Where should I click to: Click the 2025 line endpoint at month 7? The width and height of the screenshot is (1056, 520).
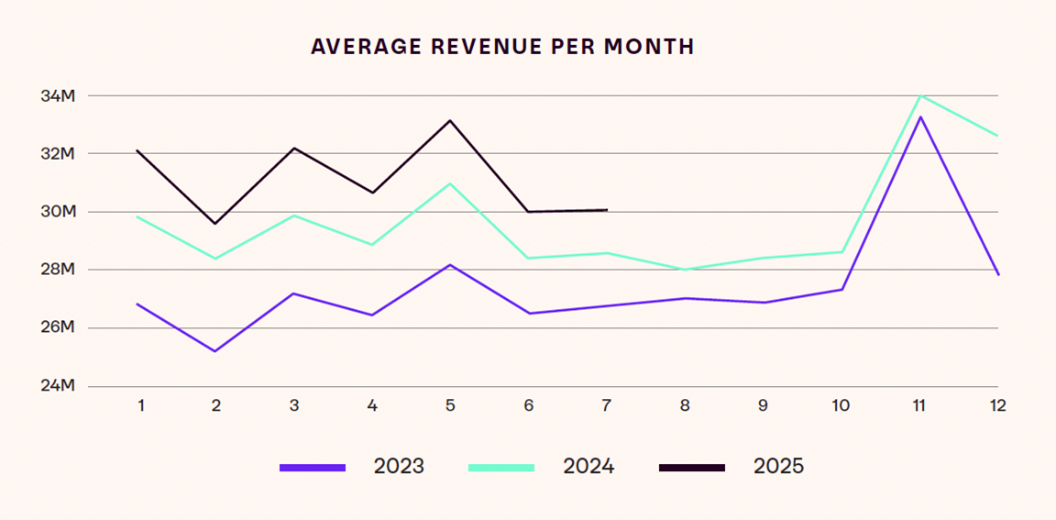[x=606, y=210]
